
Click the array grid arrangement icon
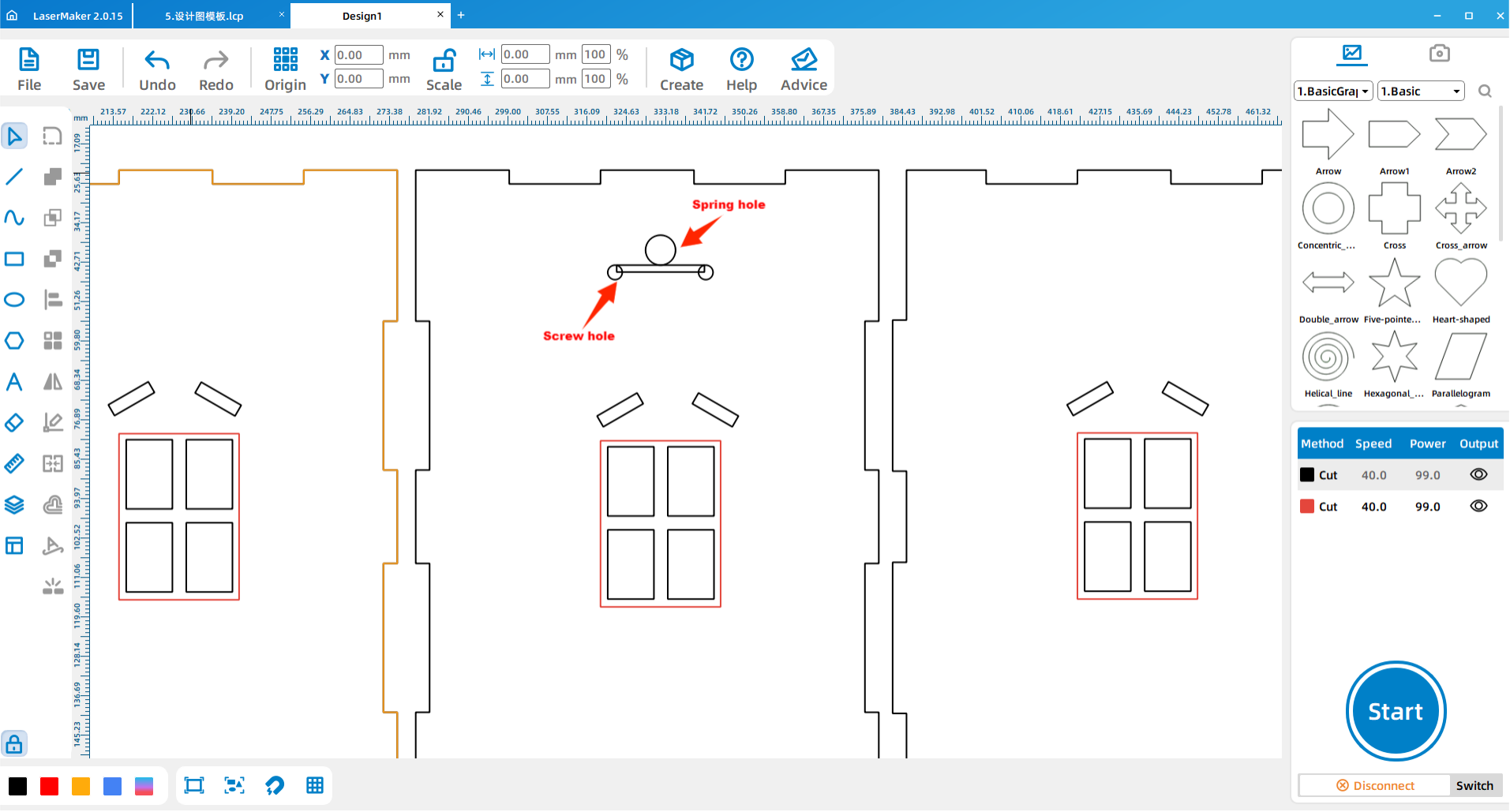coord(52,341)
